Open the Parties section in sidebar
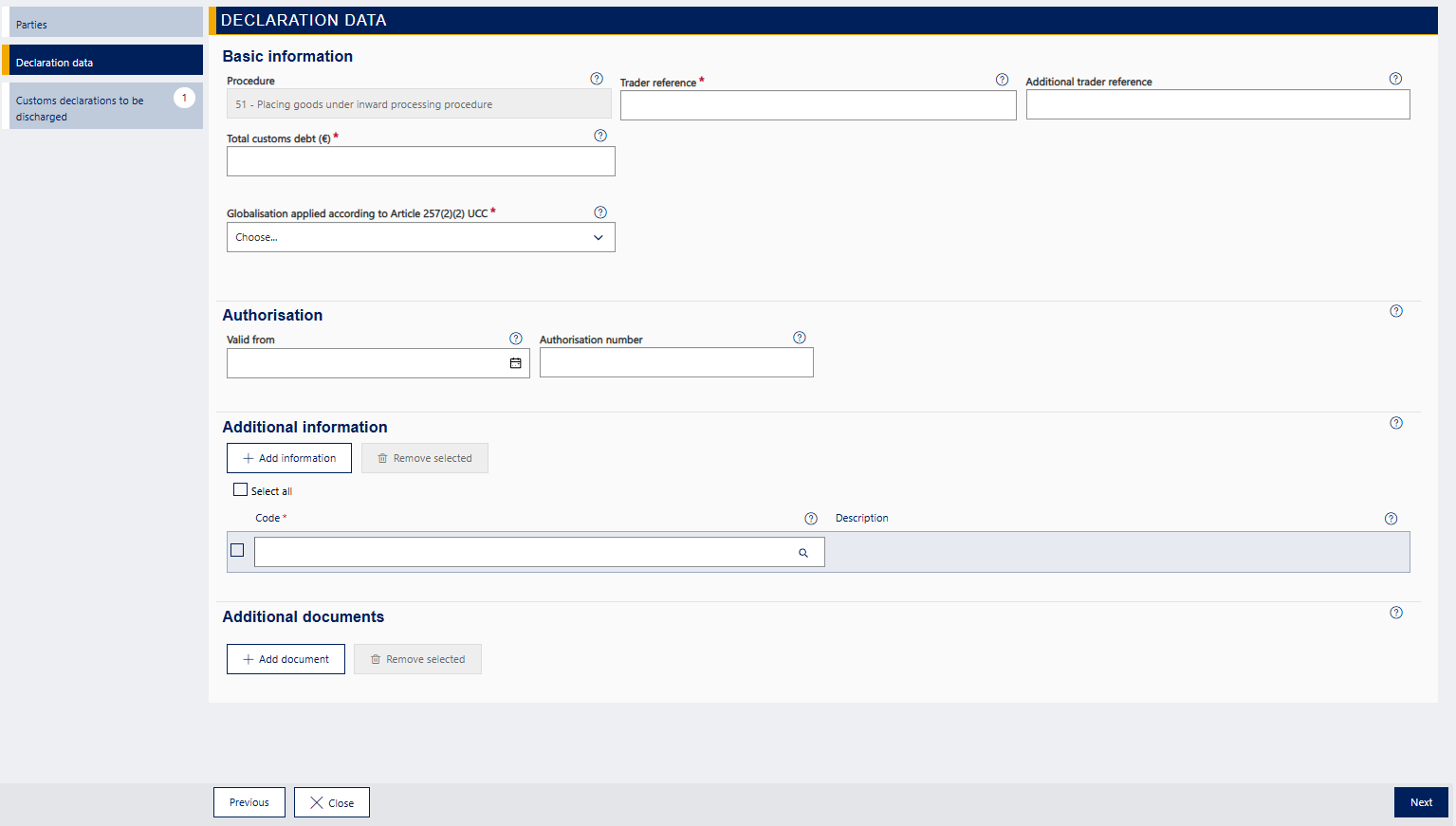This screenshot has height=826, width=1456. click(105, 24)
